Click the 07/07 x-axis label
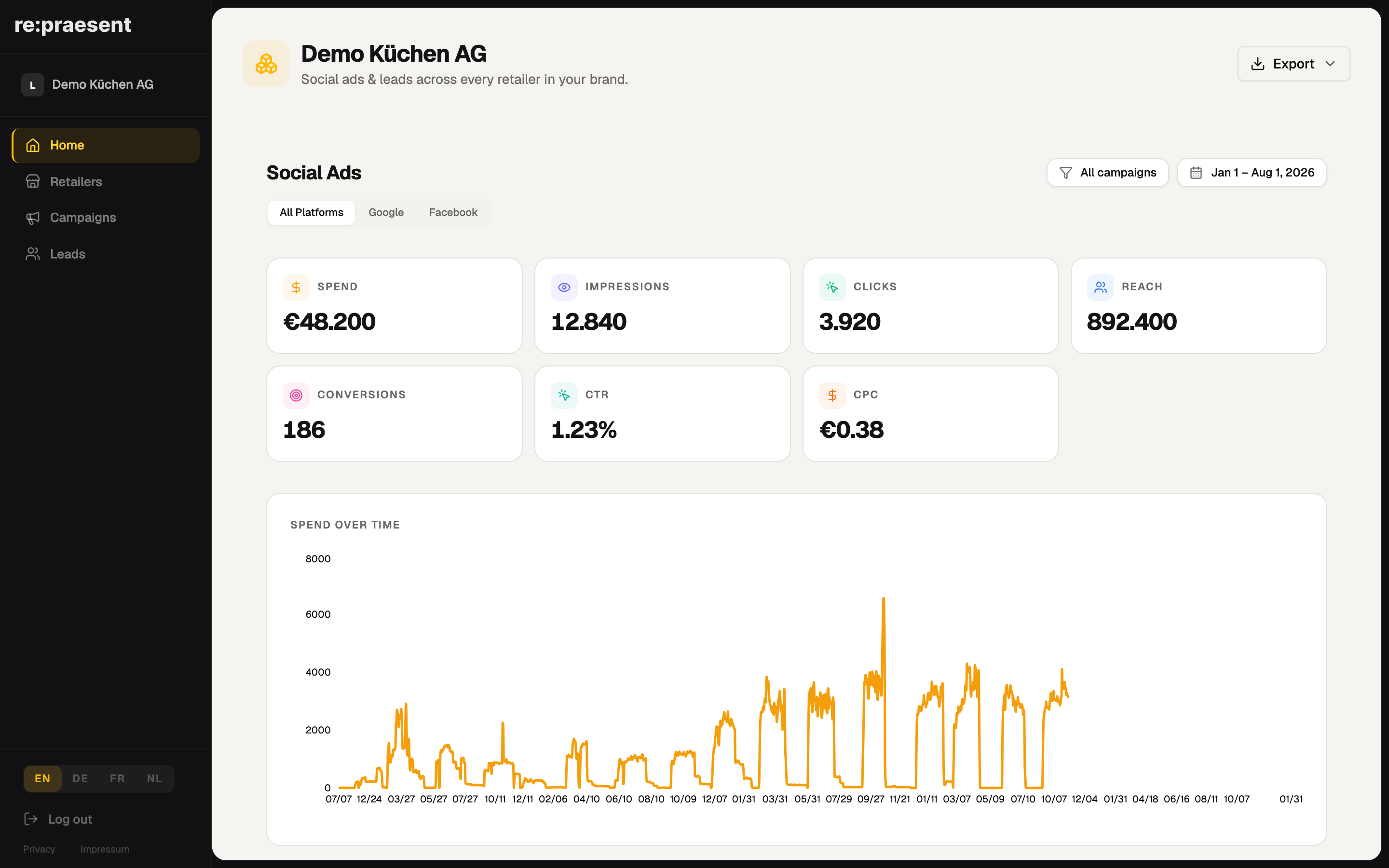 (x=339, y=799)
